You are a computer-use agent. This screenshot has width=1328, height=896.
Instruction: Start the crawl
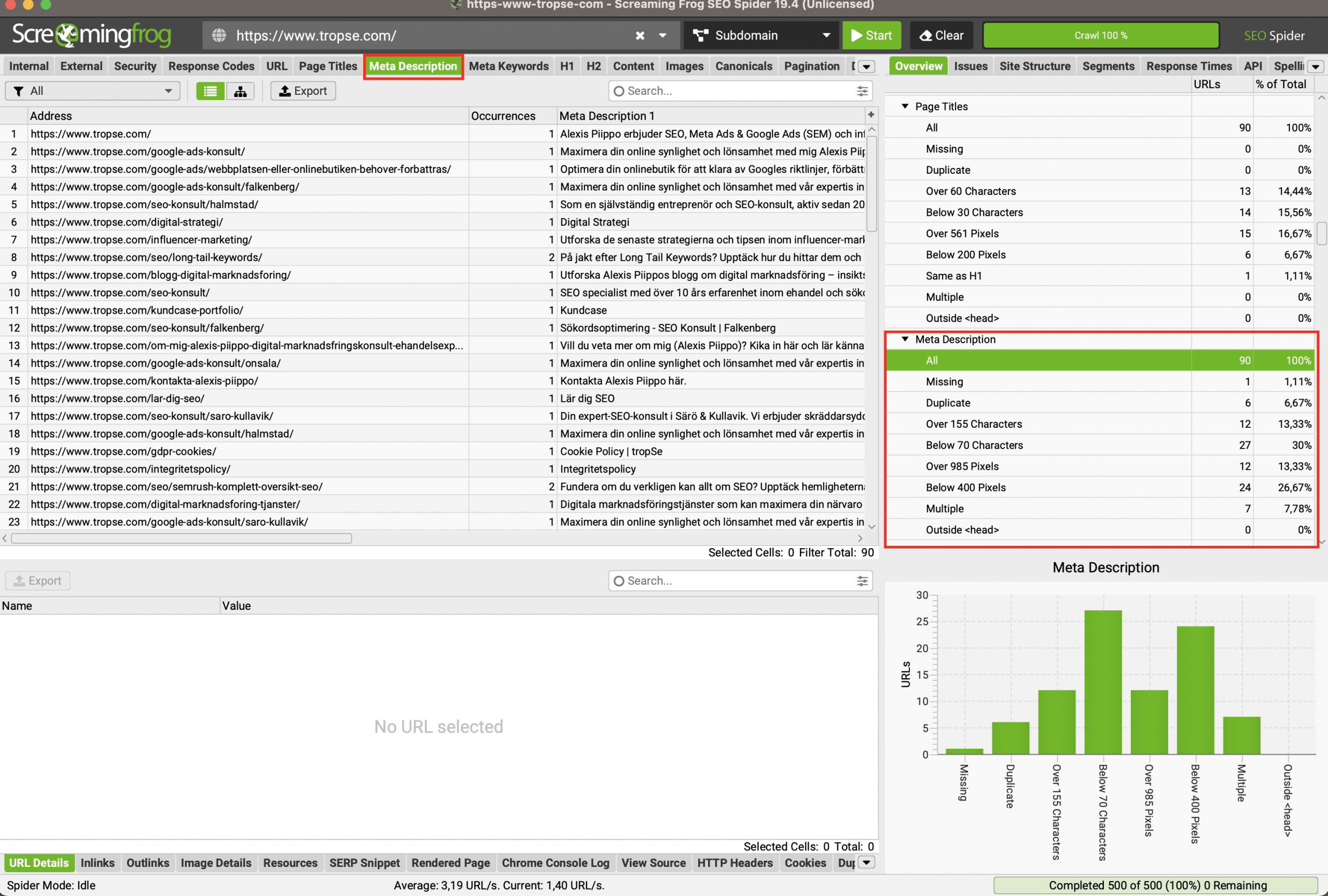point(872,35)
